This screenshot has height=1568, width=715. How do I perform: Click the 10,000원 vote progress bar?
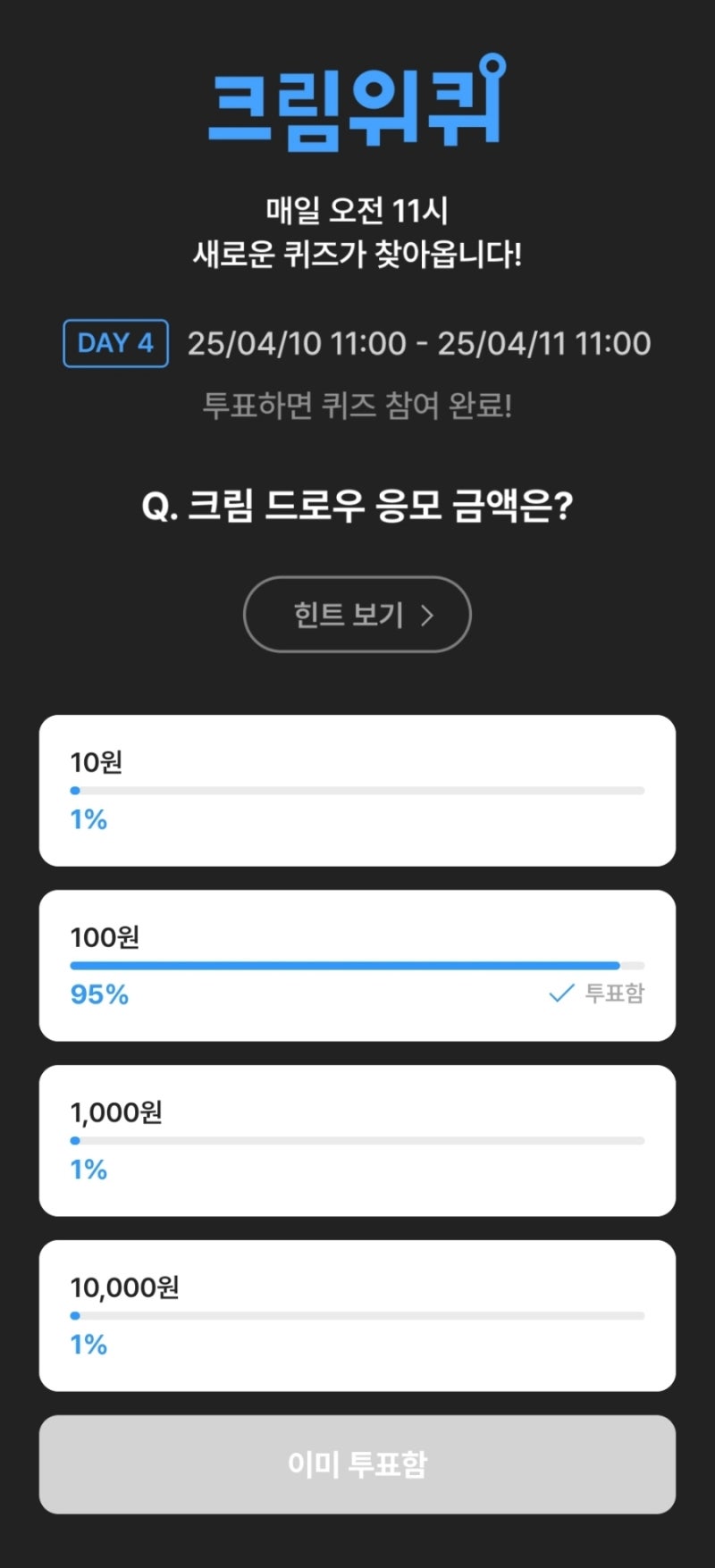click(x=357, y=1316)
